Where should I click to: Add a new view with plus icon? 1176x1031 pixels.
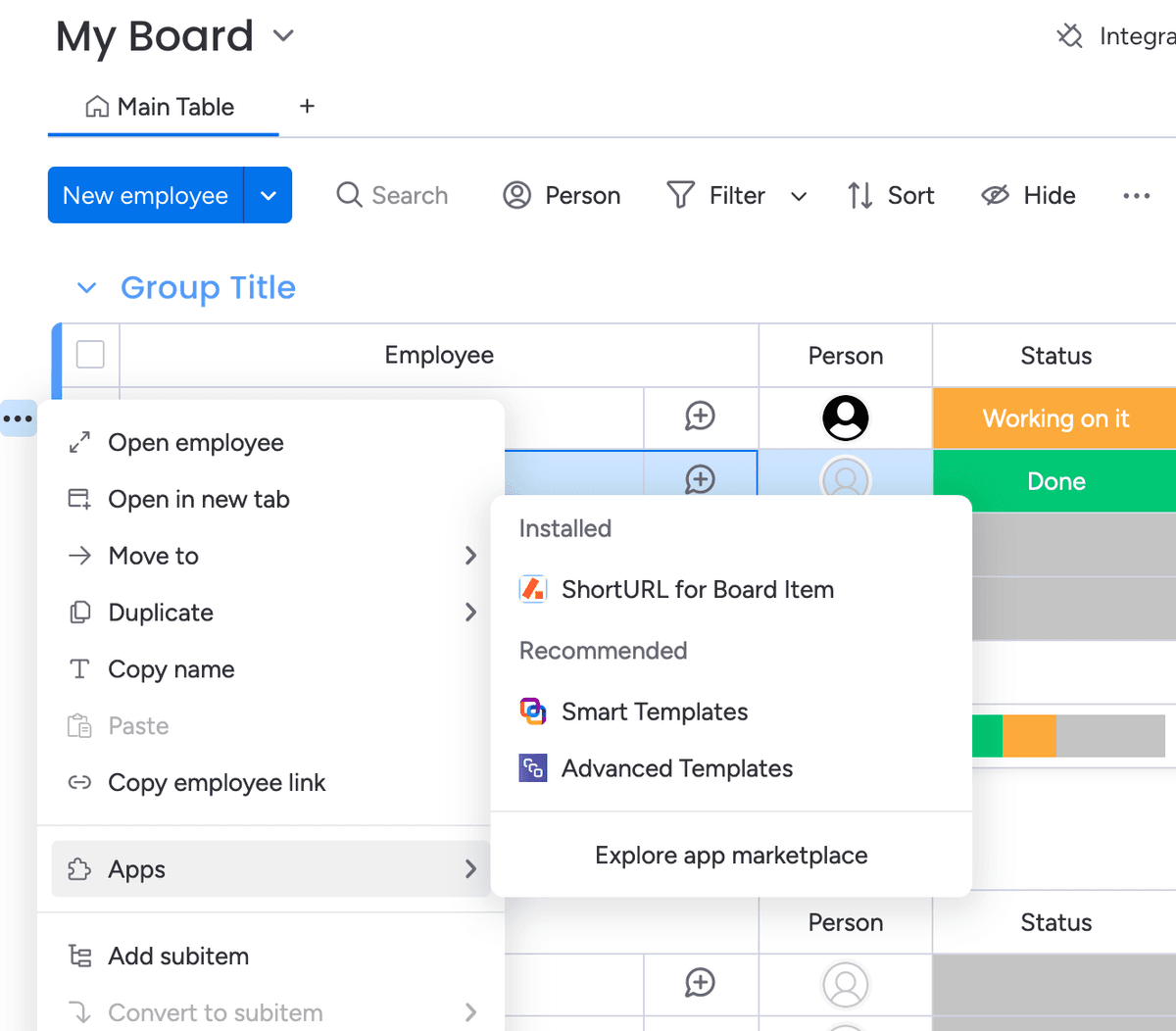pos(307,106)
